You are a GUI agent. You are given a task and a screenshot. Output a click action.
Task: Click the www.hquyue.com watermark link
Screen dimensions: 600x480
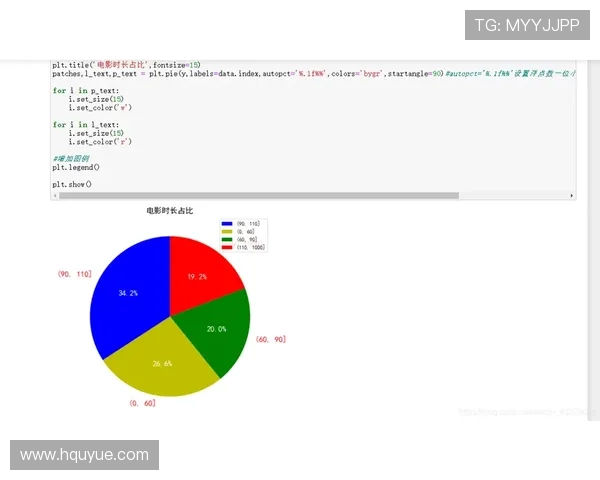(84, 455)
